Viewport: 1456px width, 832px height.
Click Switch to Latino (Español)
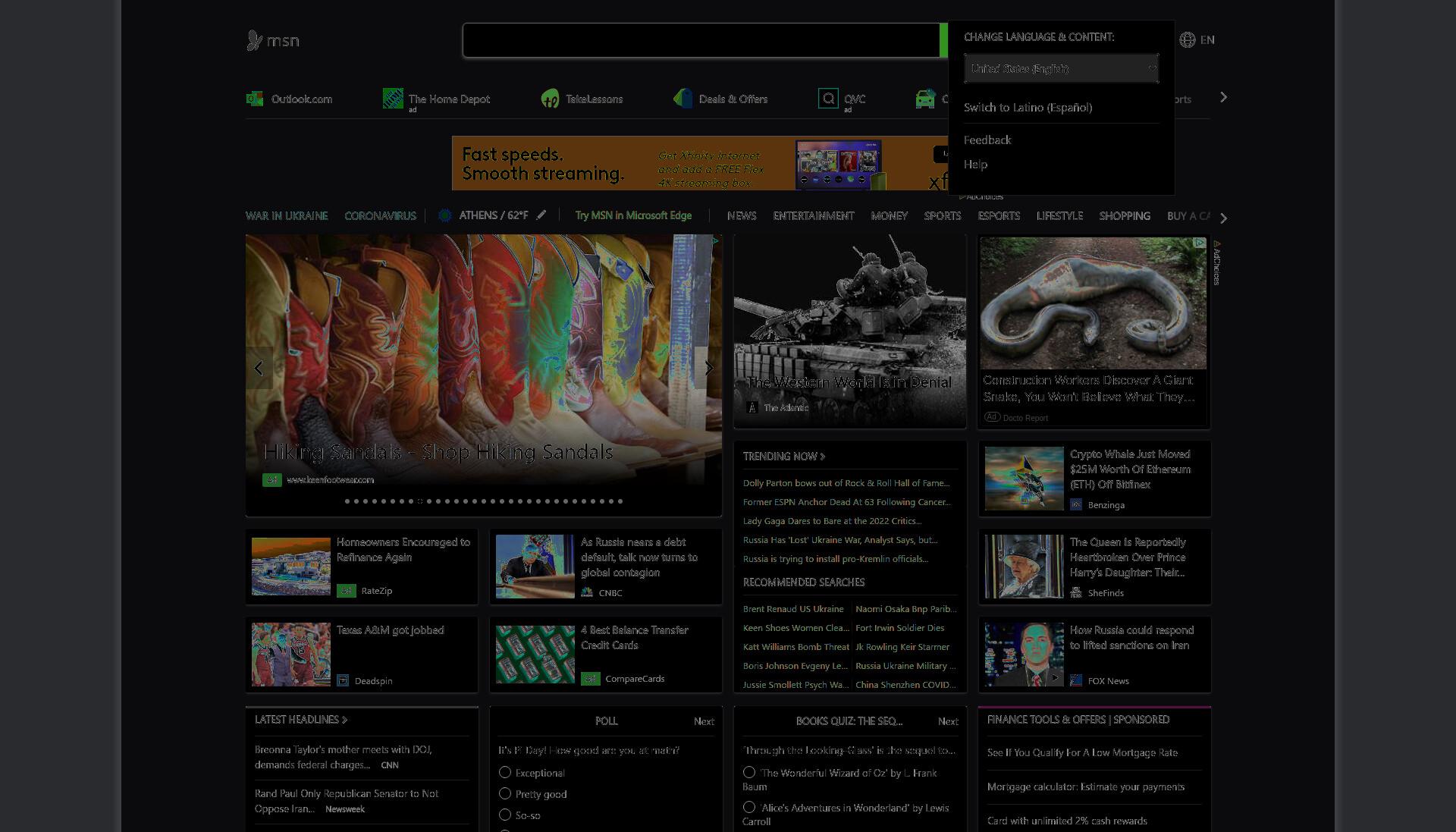coord(1028,108)
